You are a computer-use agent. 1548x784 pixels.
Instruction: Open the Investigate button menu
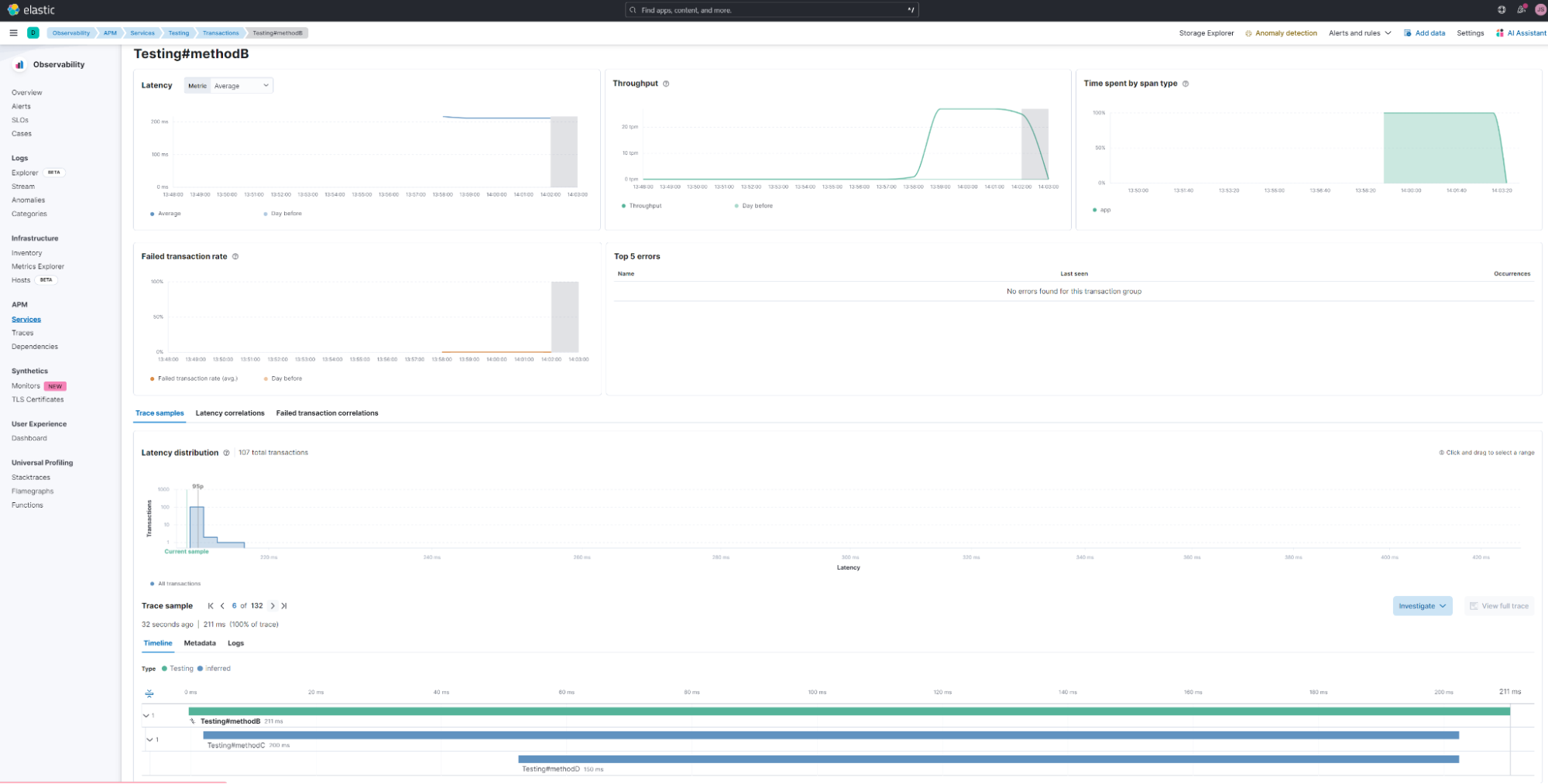point(1422,606)
